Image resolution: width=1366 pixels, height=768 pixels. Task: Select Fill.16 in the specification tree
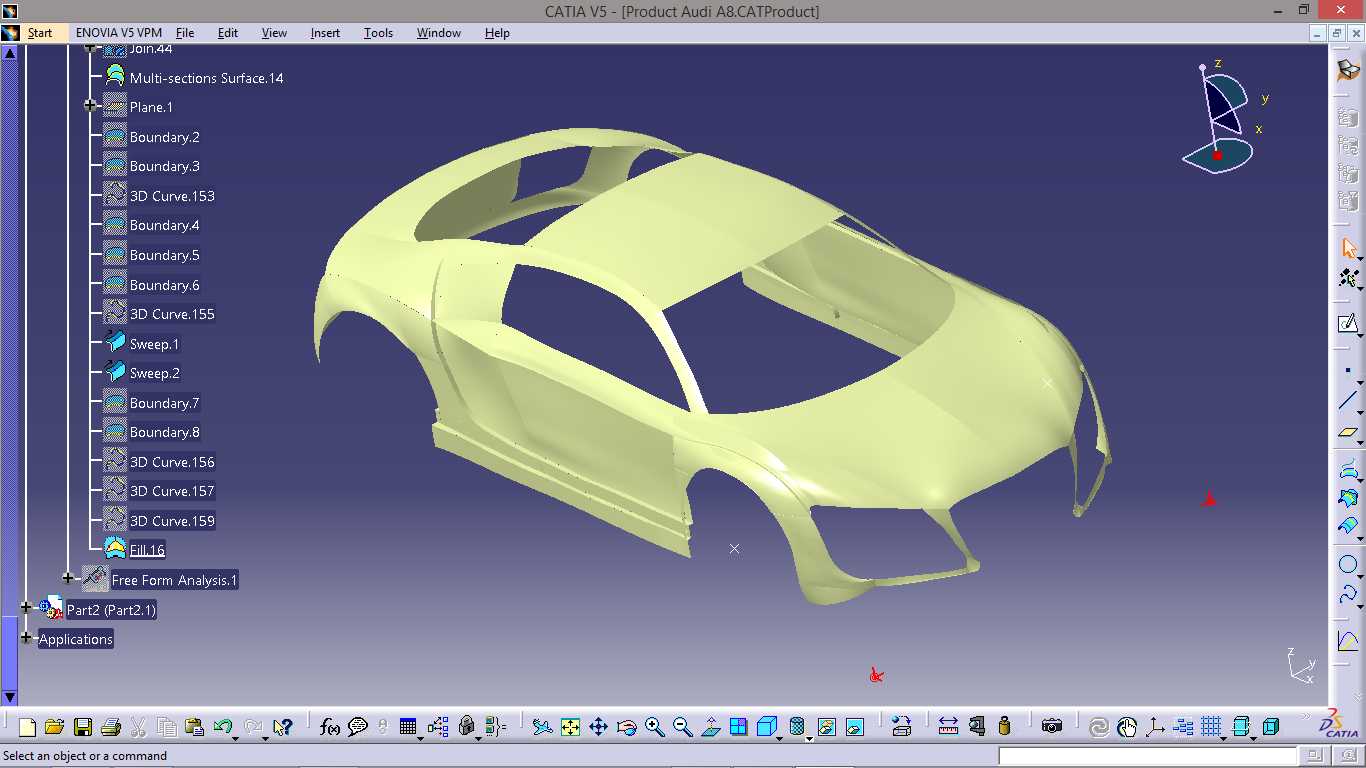coord(147,550)
